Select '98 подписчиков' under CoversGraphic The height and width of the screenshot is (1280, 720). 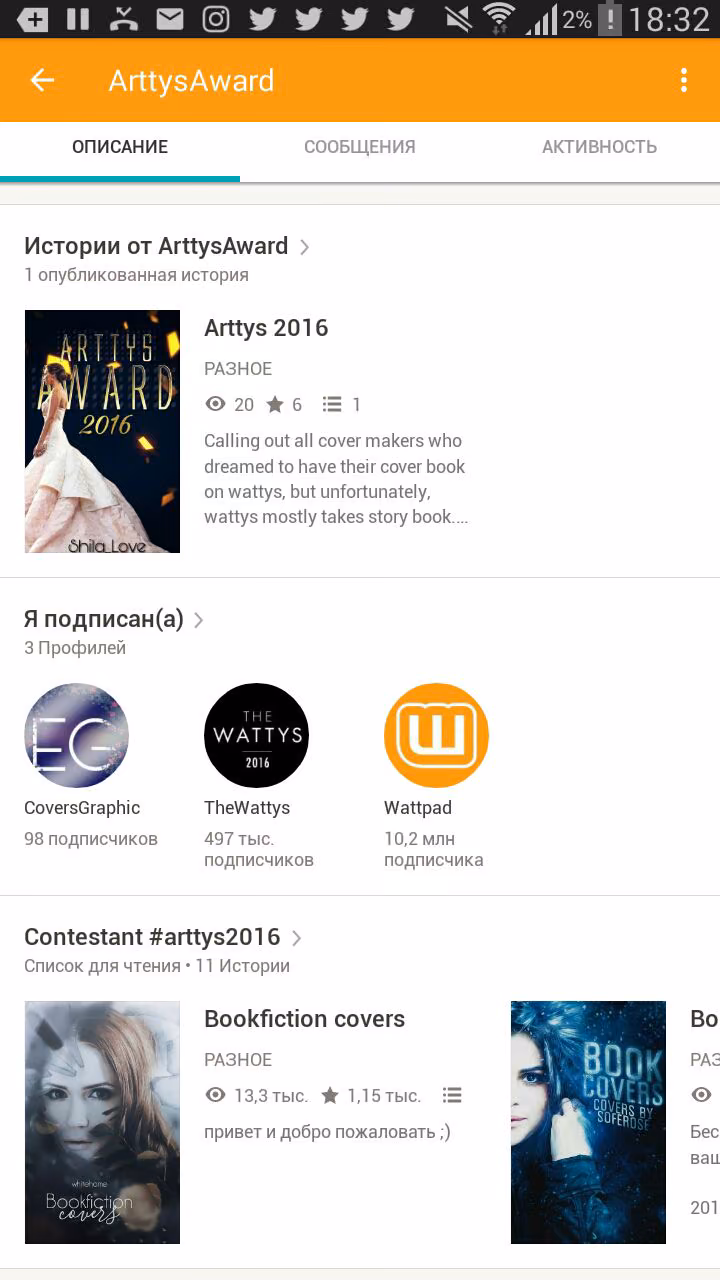pos(91,839)
